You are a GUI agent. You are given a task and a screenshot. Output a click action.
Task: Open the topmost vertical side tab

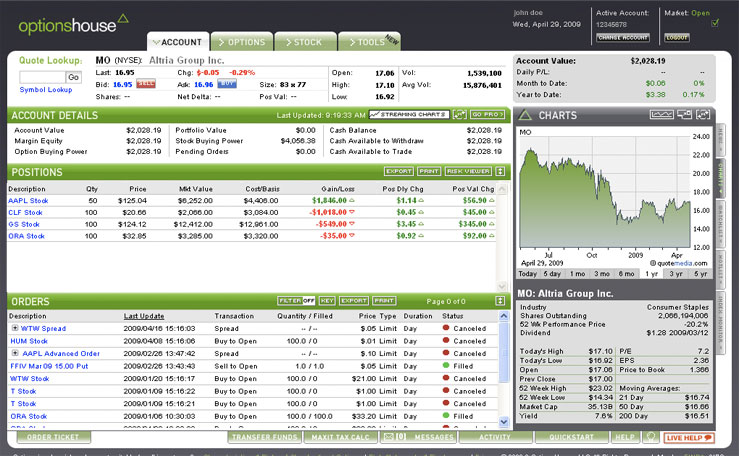720,139
